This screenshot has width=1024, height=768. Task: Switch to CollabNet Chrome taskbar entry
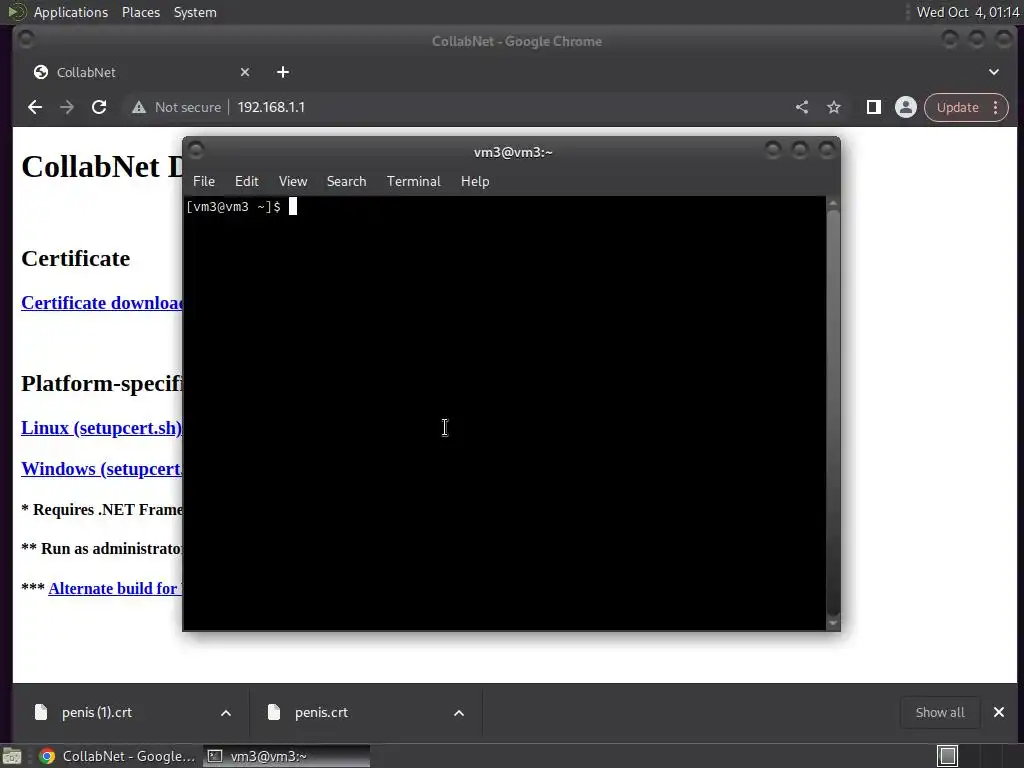click(116, 756)
